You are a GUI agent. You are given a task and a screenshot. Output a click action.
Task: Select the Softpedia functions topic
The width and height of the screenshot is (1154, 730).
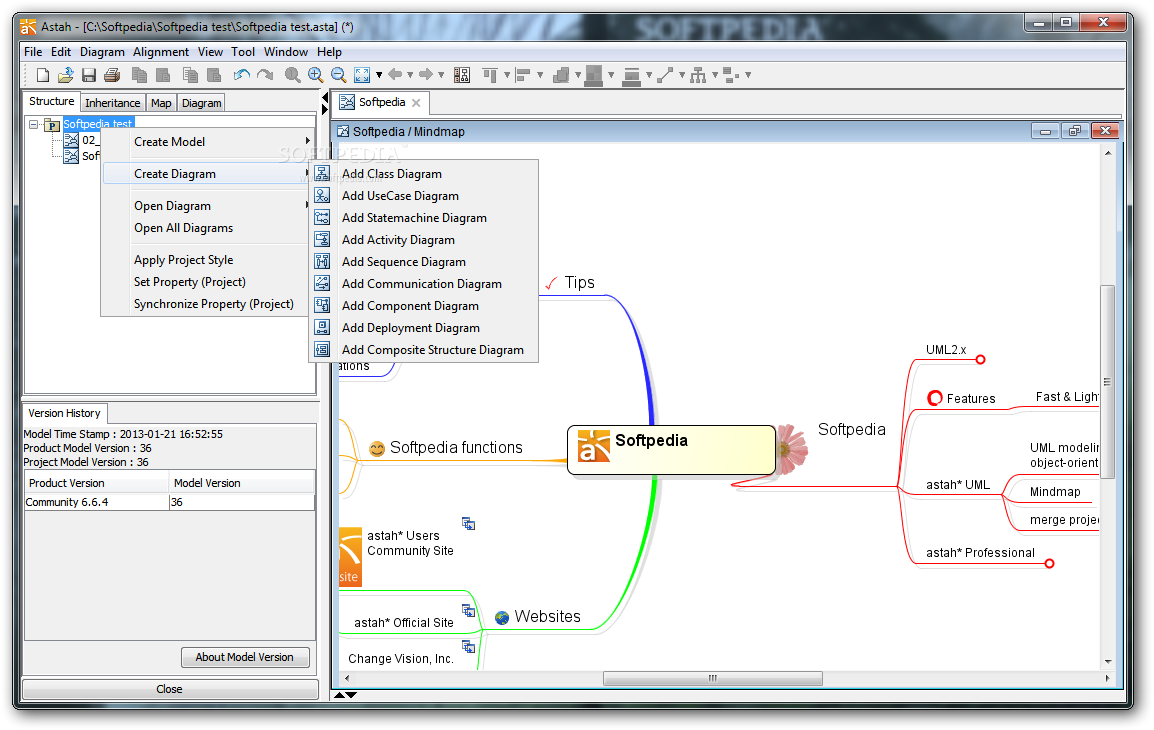(x=456, y=448)
